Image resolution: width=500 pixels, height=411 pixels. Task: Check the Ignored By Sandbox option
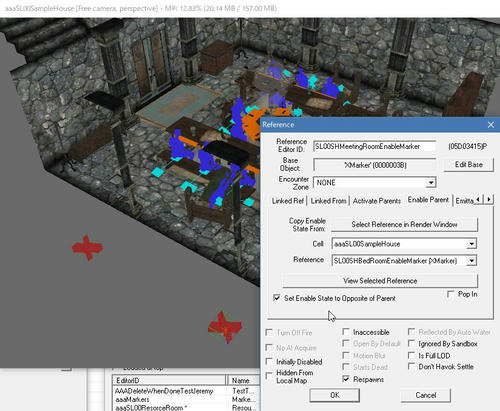[x=412, y=344]
